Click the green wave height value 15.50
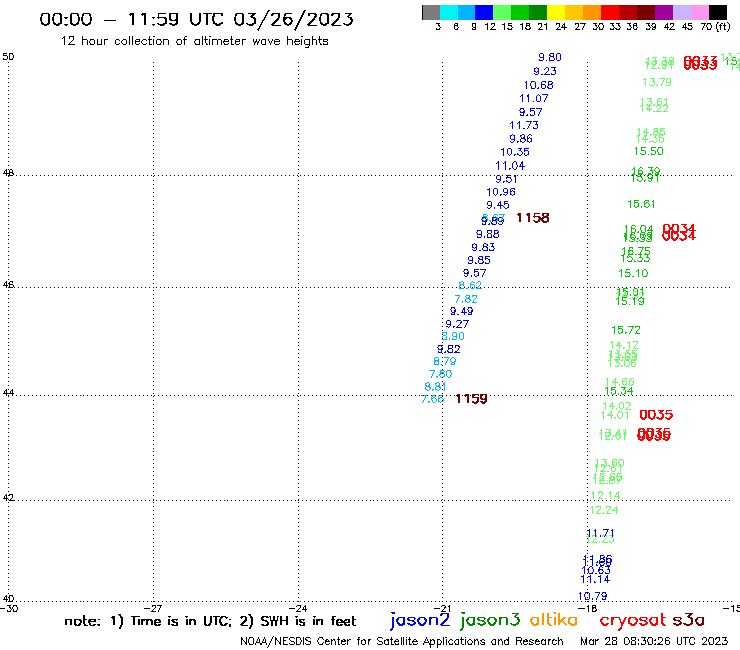The image size is (740, 650). coord(648,152)
